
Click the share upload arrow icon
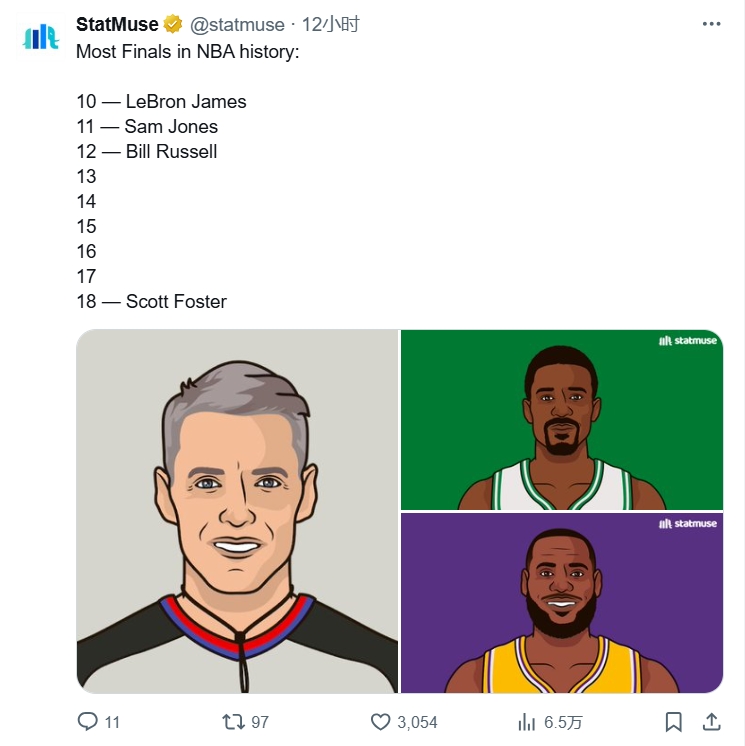coord(712,721)
